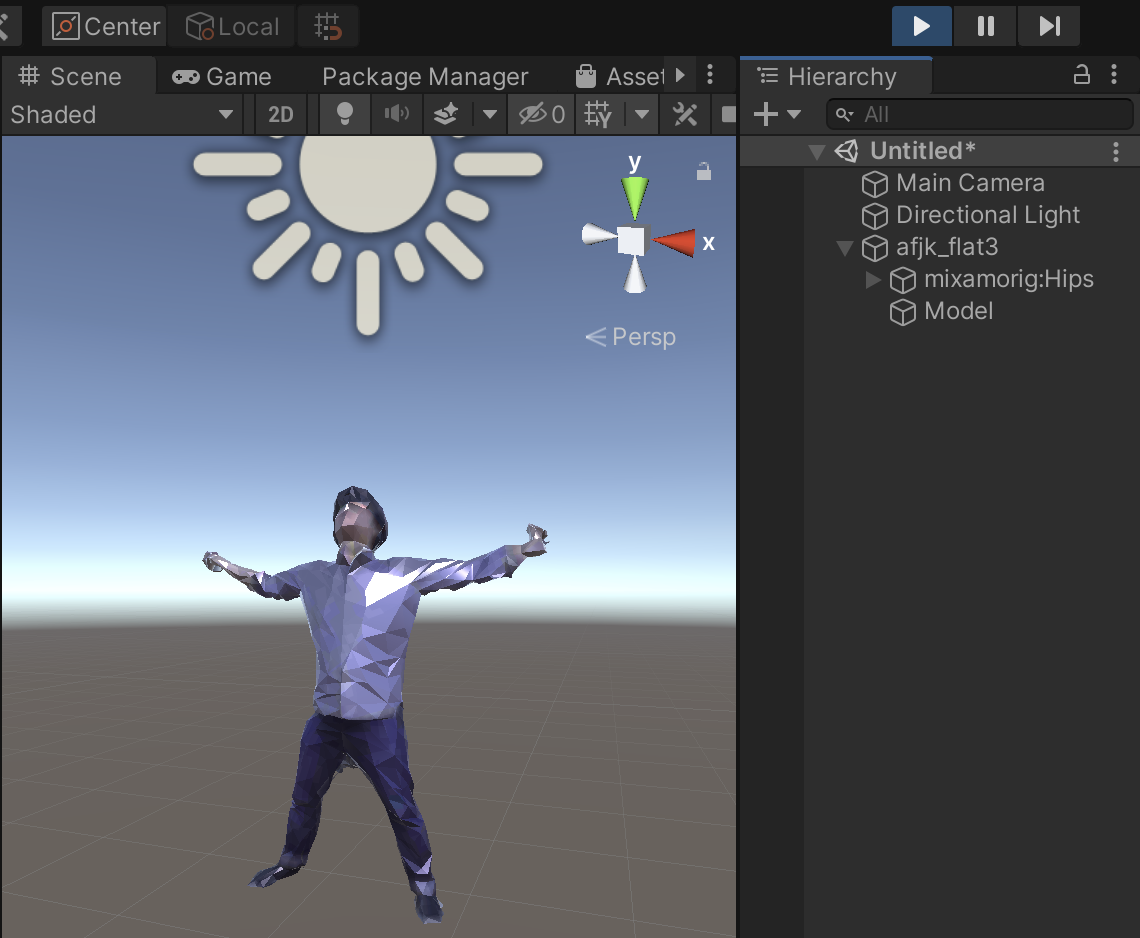Lock the Hierarchy panel with the padlock
Screen dimensions: 1140x938
[1081, 75]
